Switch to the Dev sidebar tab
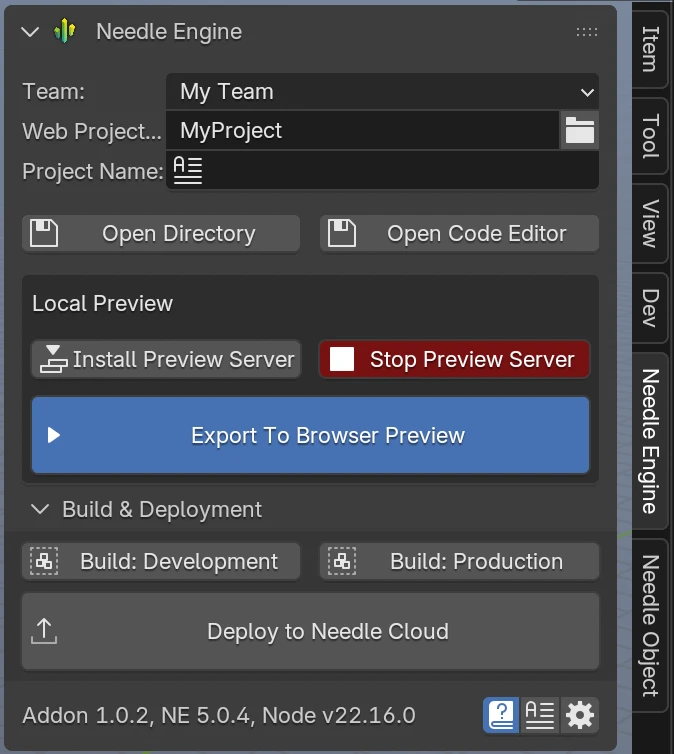Image resolution: width=674 pixels, height=754 pixels. 649,308
